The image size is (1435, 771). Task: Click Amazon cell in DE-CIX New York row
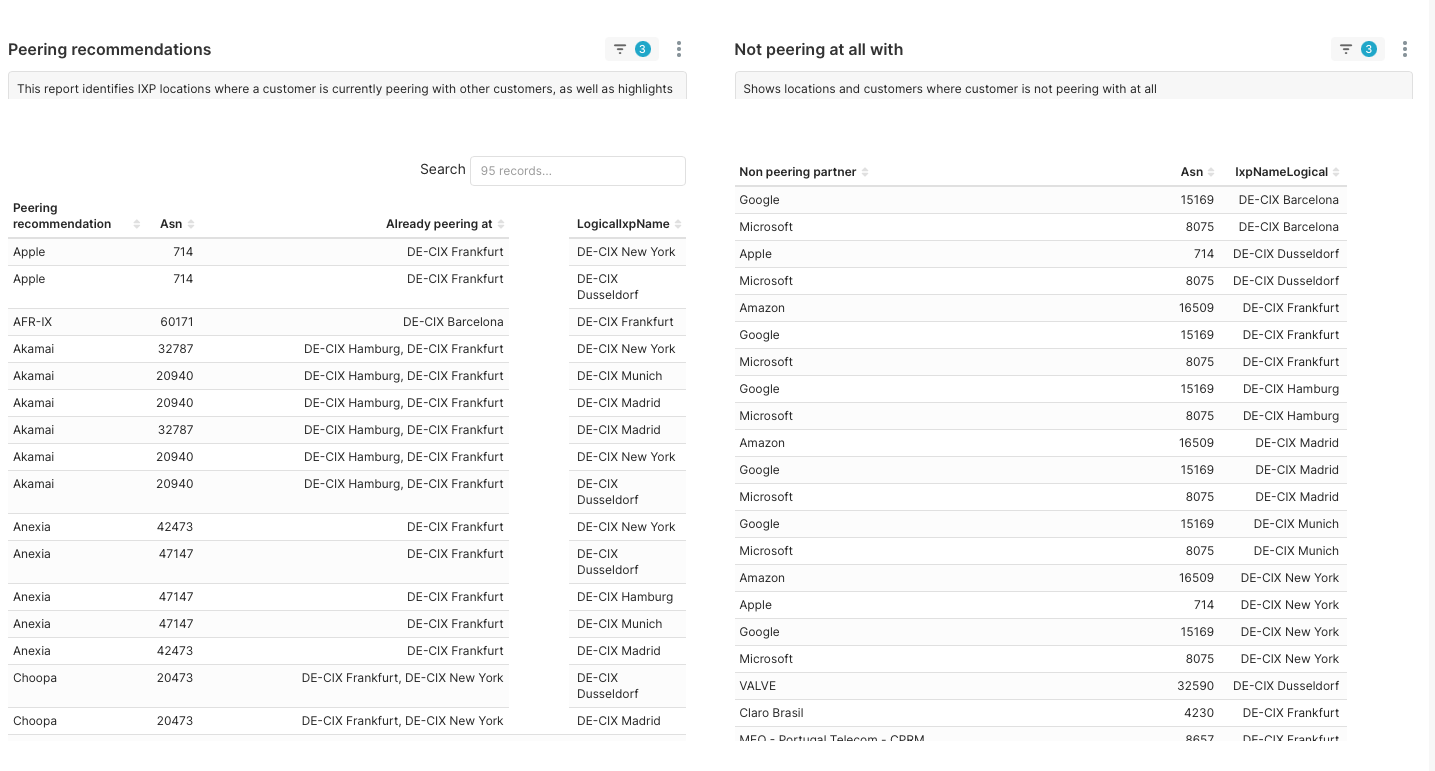[x=762, y=578]
